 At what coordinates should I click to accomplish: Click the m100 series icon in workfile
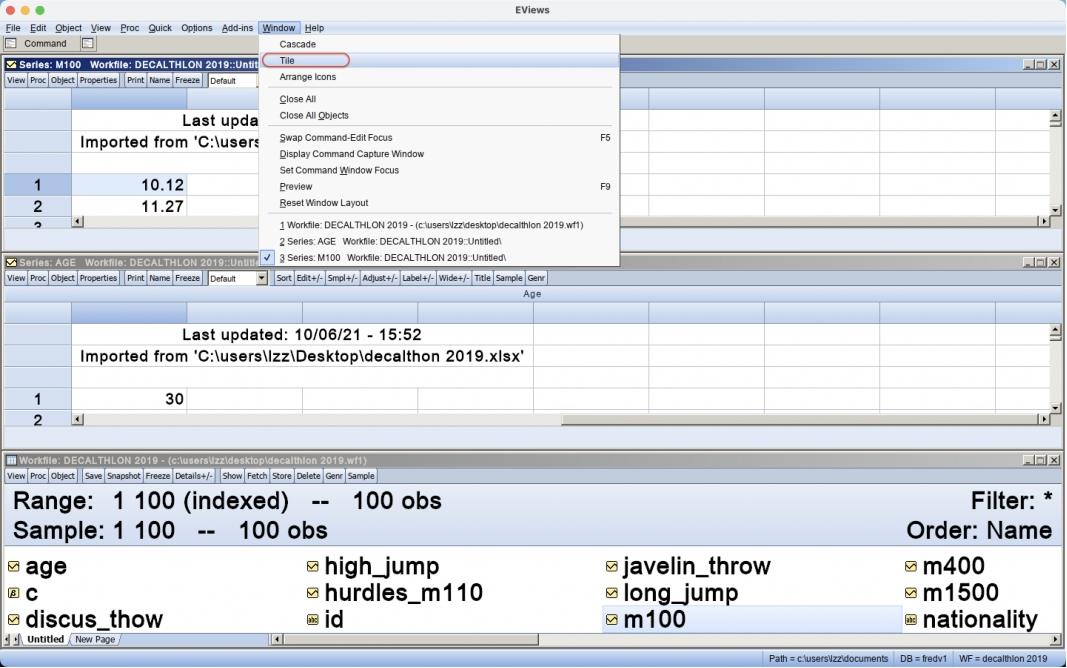click(x=612, y=620)
